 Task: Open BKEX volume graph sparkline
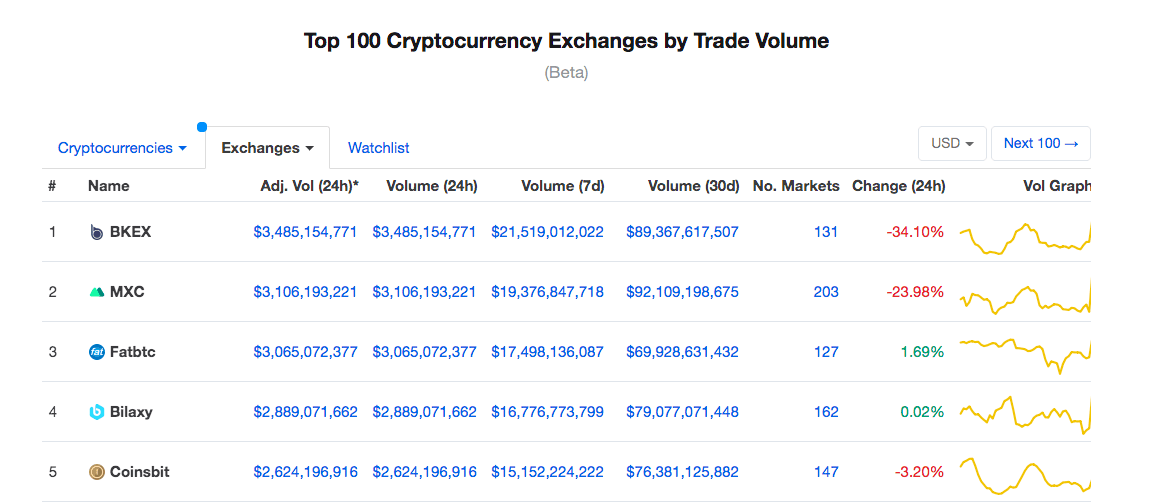coord(1024,238)
